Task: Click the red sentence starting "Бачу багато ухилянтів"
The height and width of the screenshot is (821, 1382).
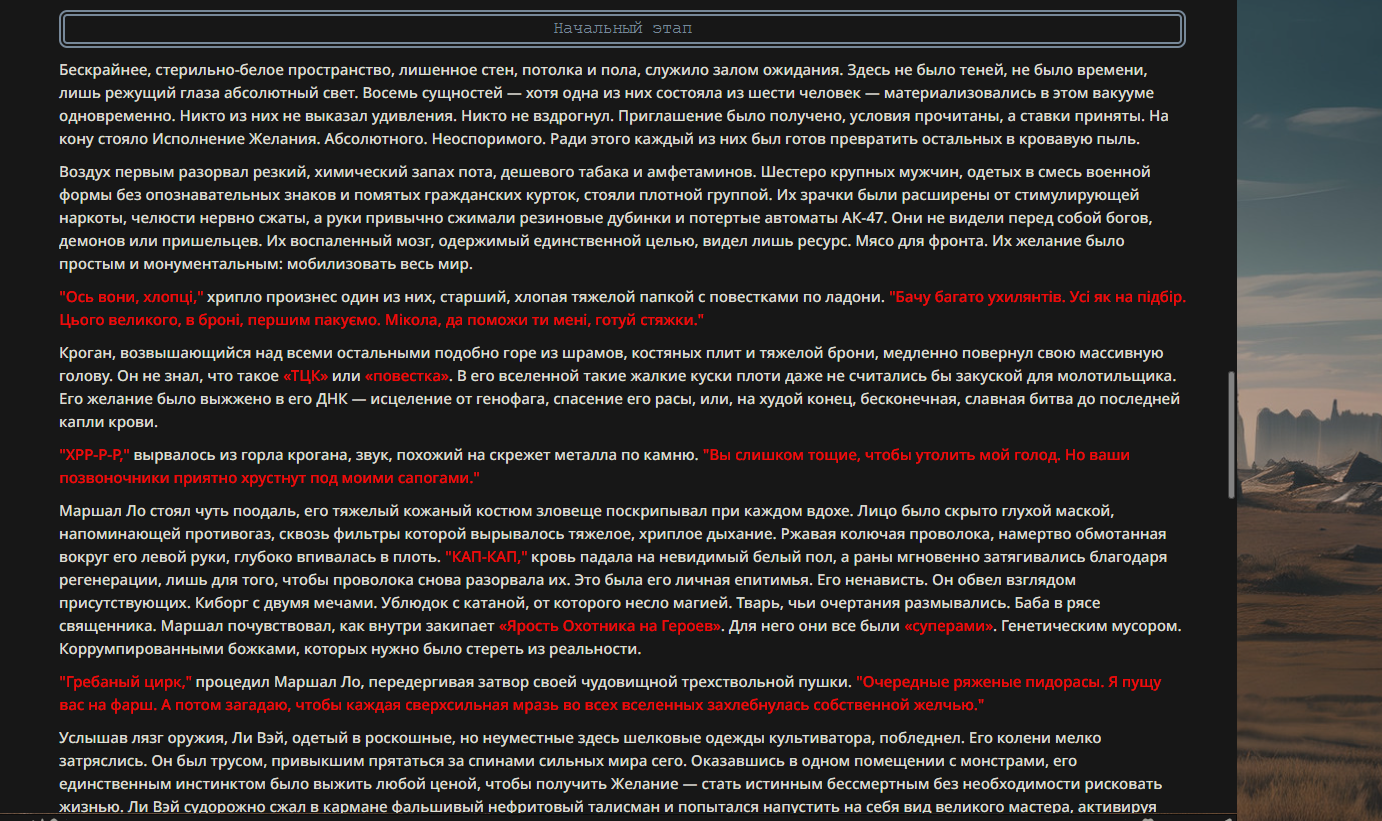Action: [x=623, y=308]
